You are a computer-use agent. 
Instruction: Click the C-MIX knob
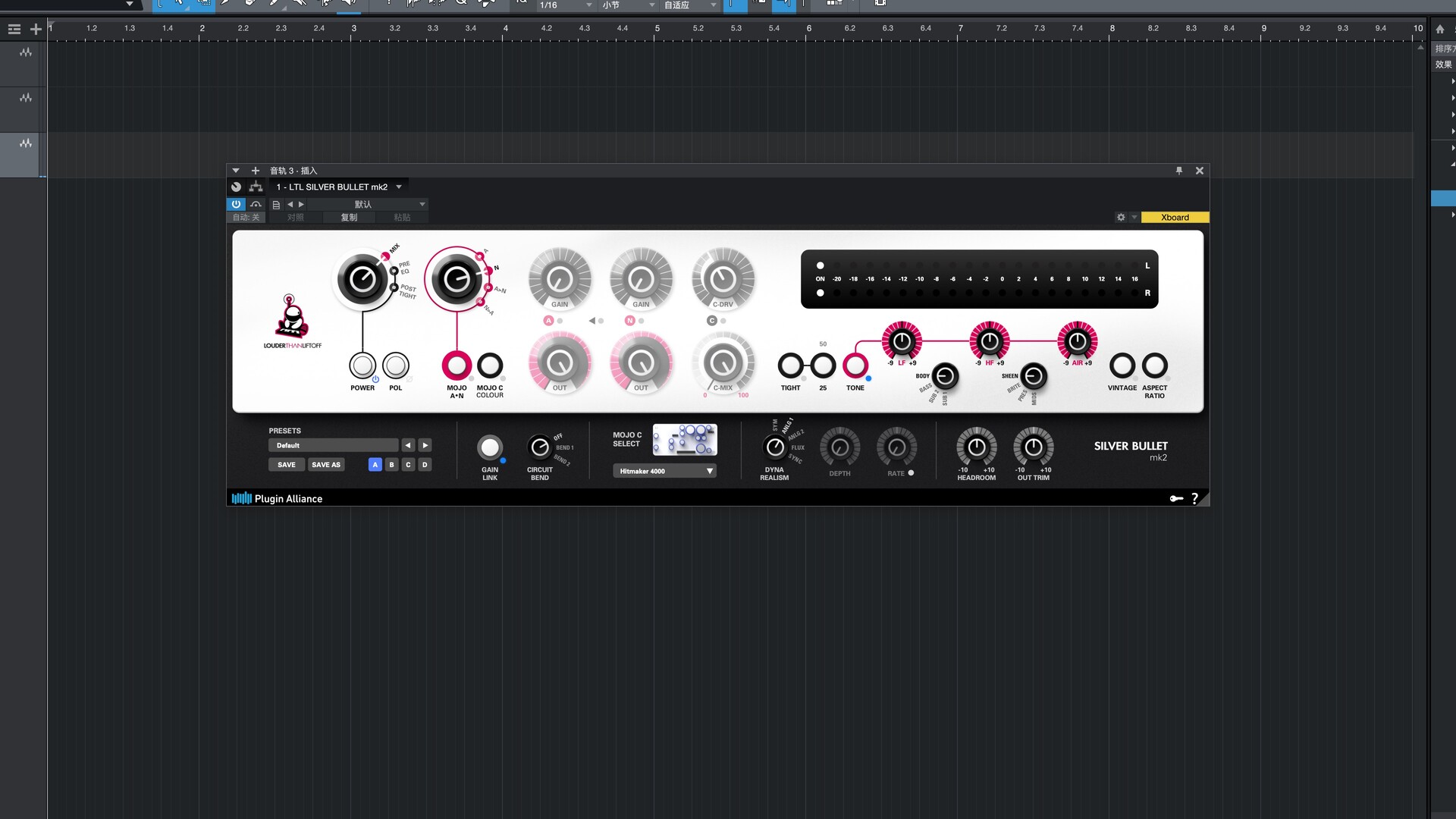point(723,362)
